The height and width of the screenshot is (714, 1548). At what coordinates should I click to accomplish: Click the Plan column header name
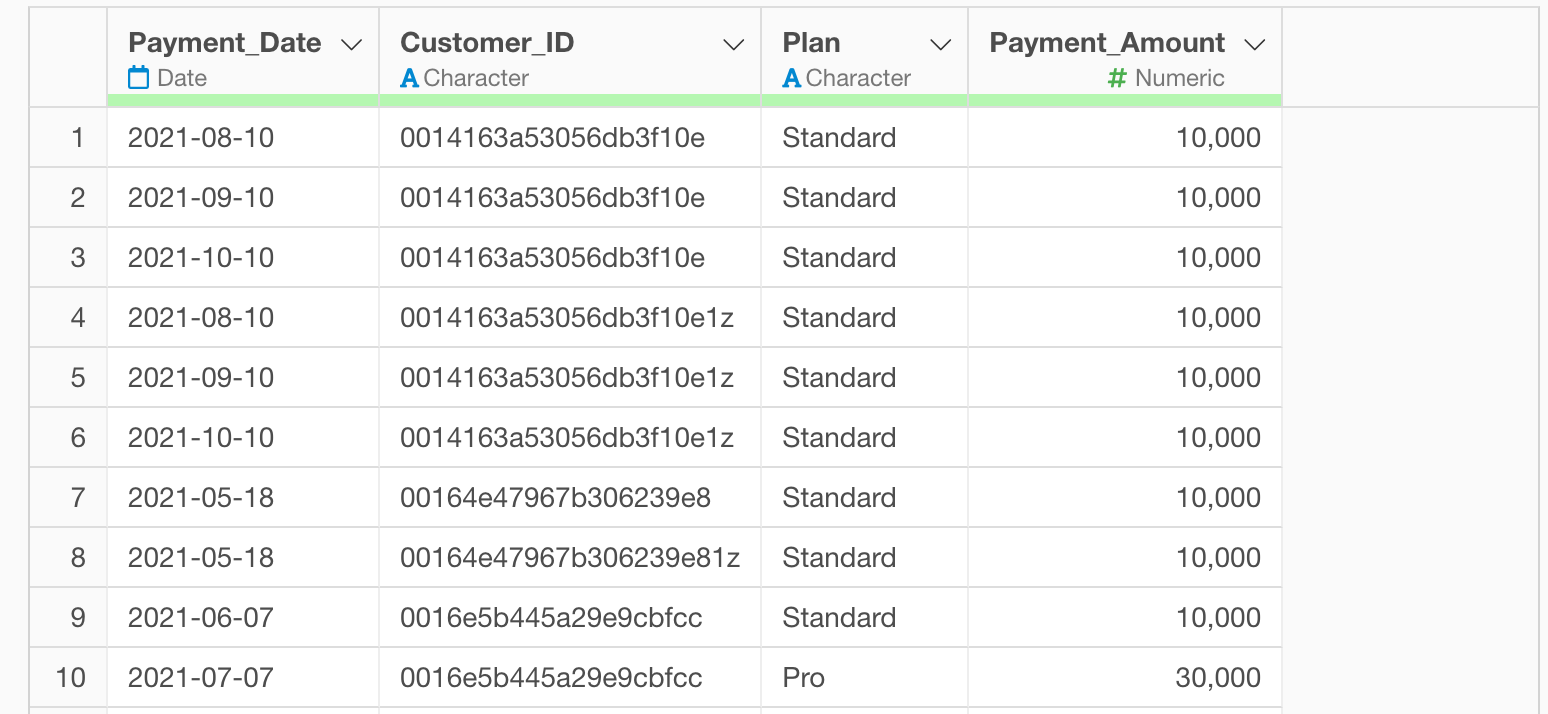811,43
